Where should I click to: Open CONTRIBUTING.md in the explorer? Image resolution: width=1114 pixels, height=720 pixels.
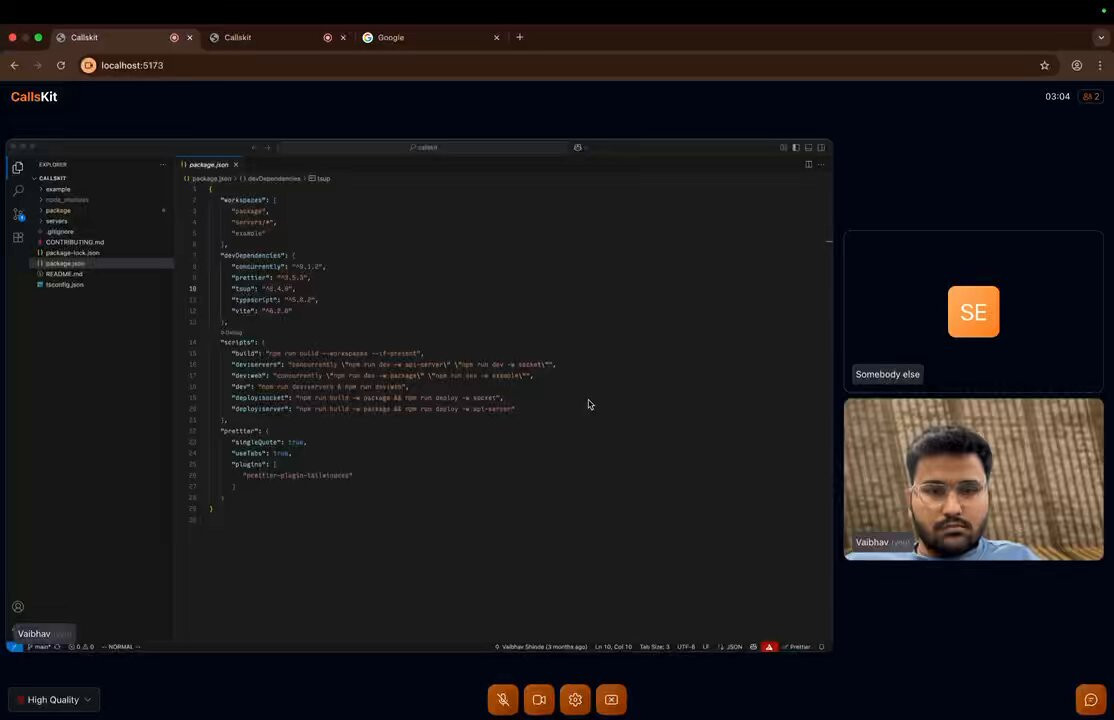[x=75, y=242]
